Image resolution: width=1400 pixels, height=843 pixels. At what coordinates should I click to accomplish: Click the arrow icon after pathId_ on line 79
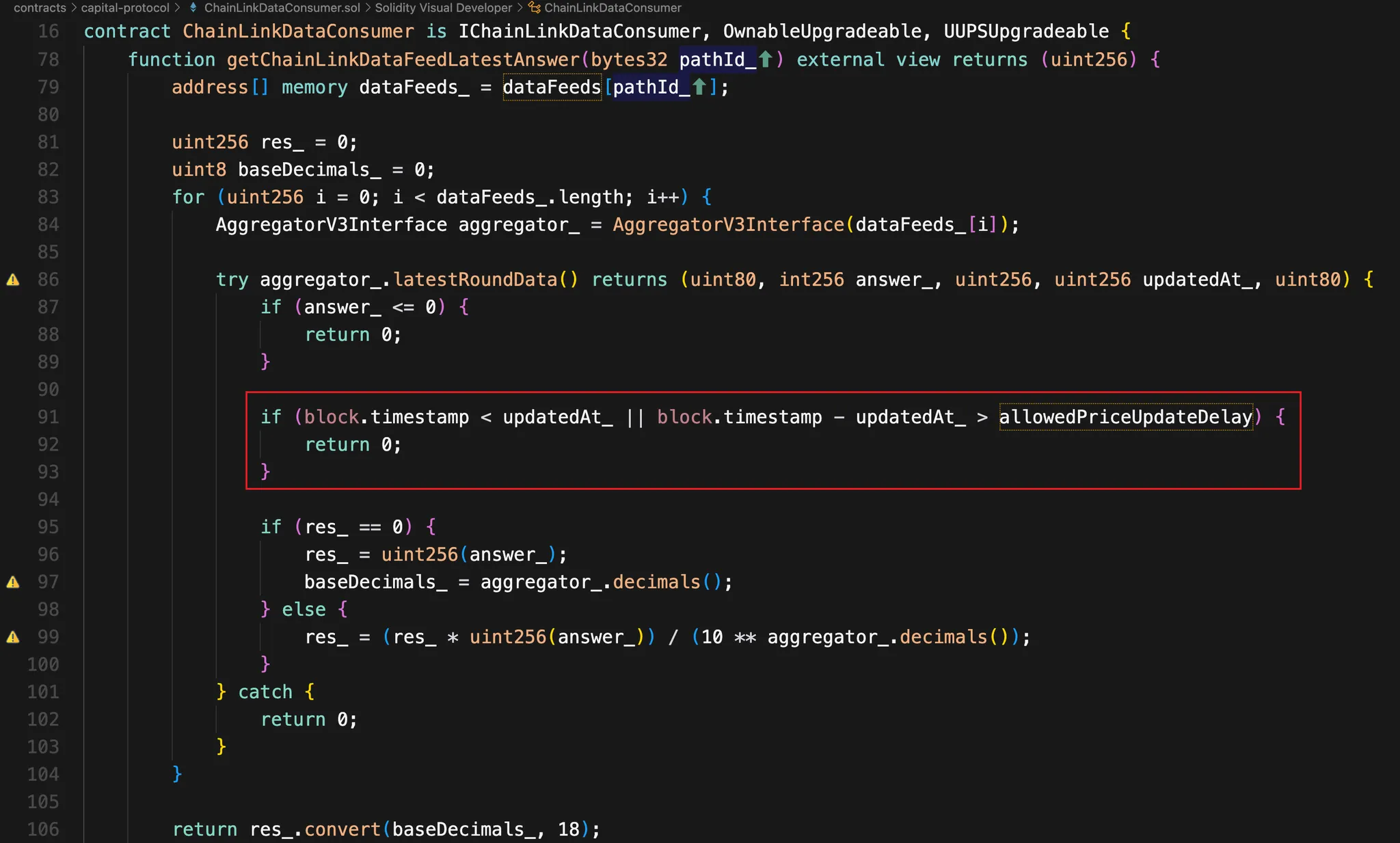pyautogui.click(x=699, y=87)
